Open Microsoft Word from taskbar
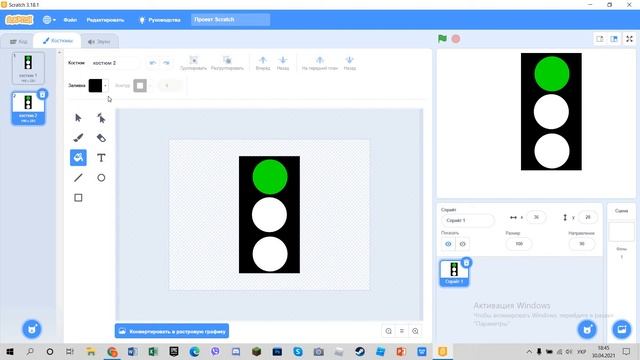 (x=133, y=351)
